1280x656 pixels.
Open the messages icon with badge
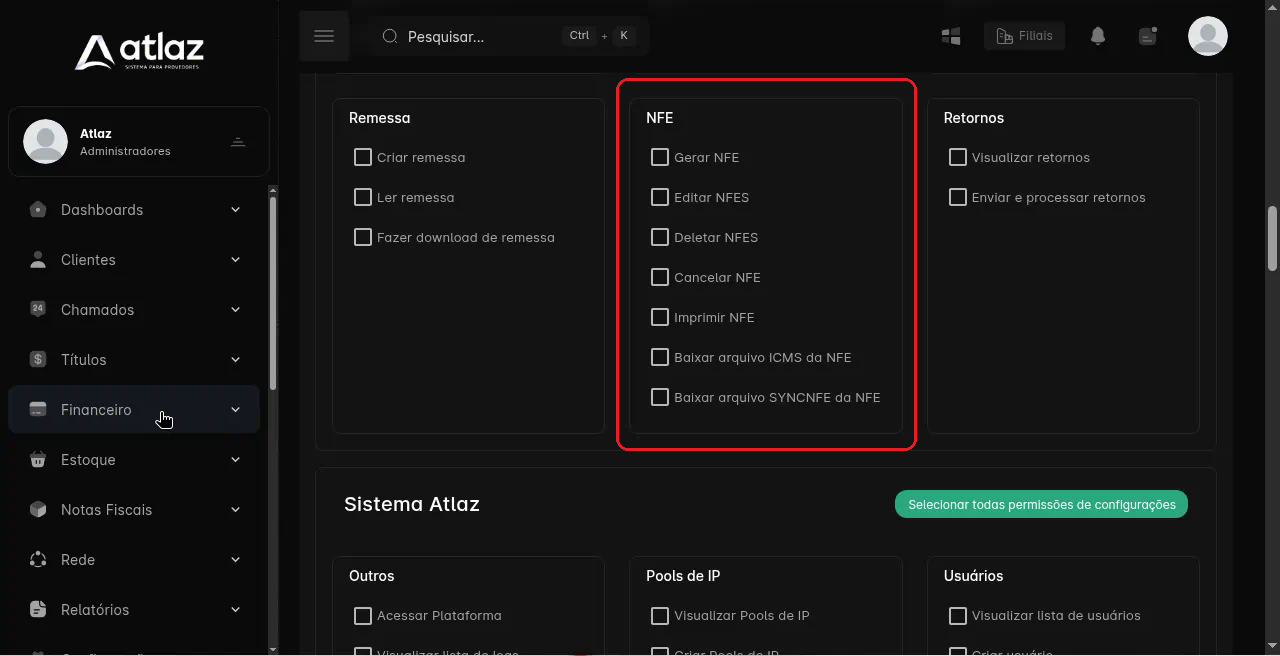pos(1148,36)
